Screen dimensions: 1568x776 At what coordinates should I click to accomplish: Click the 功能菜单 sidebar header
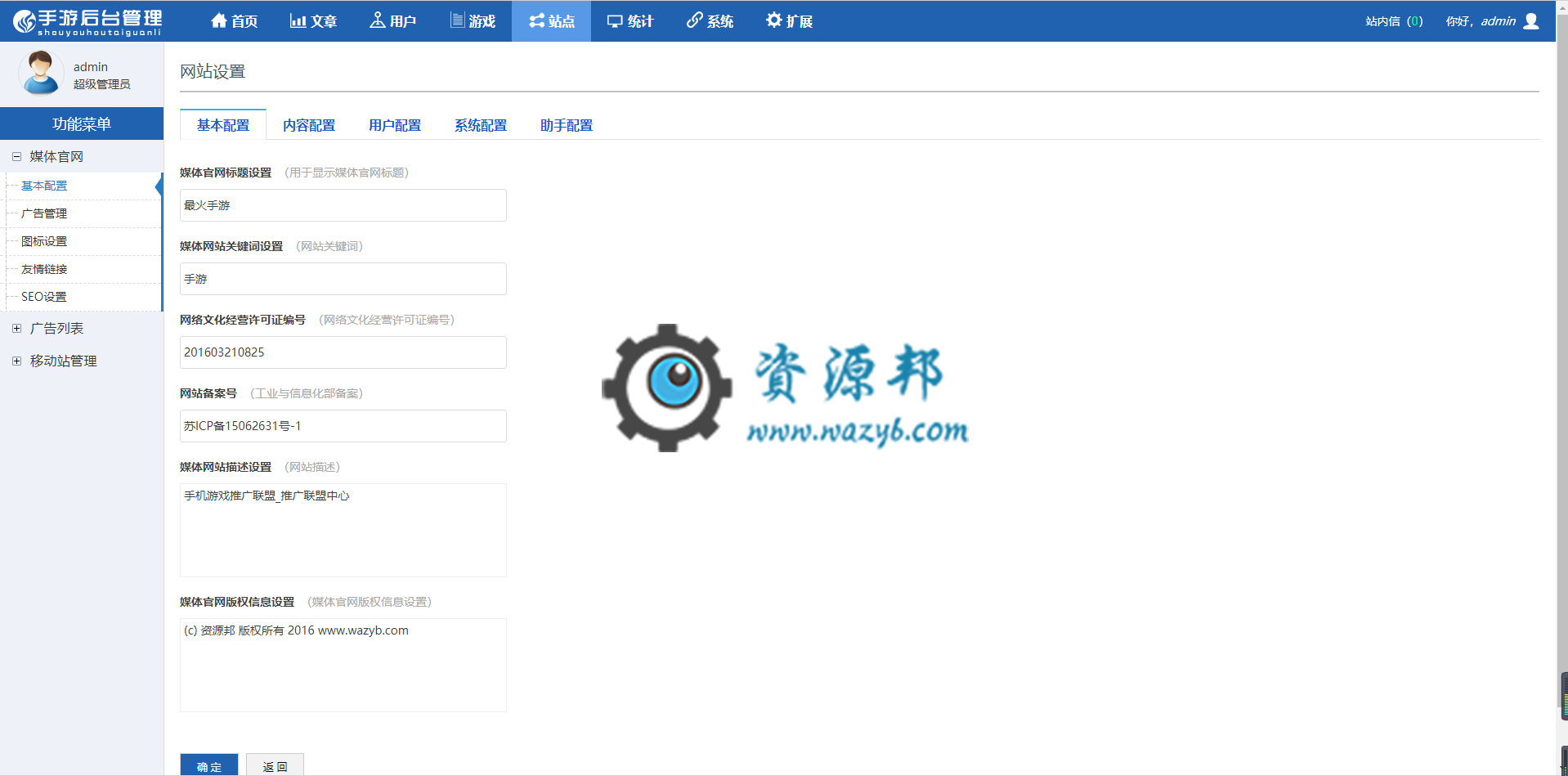coord(82,123)
